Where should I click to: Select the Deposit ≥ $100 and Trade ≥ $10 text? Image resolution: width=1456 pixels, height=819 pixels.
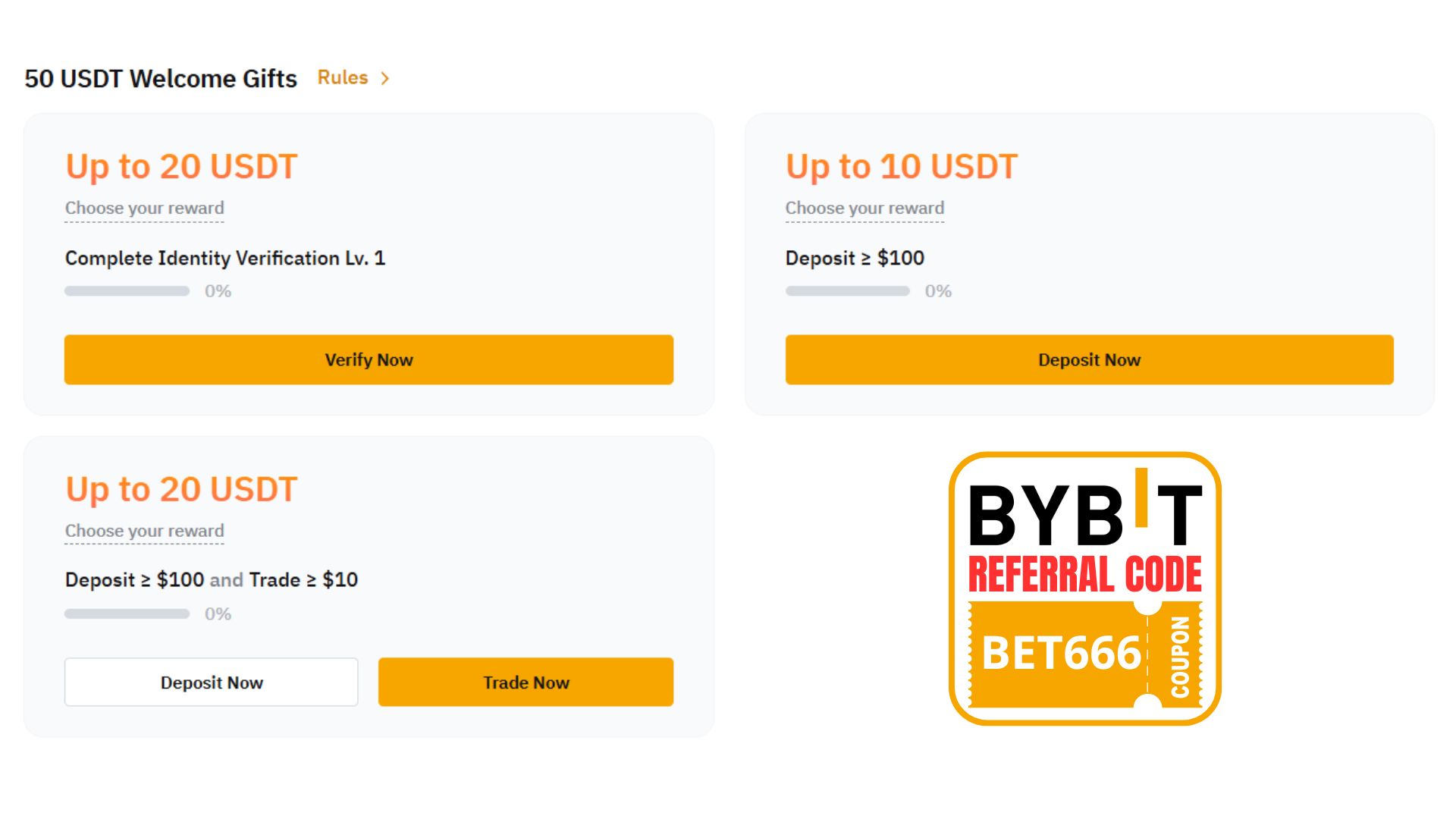[212, 580]
